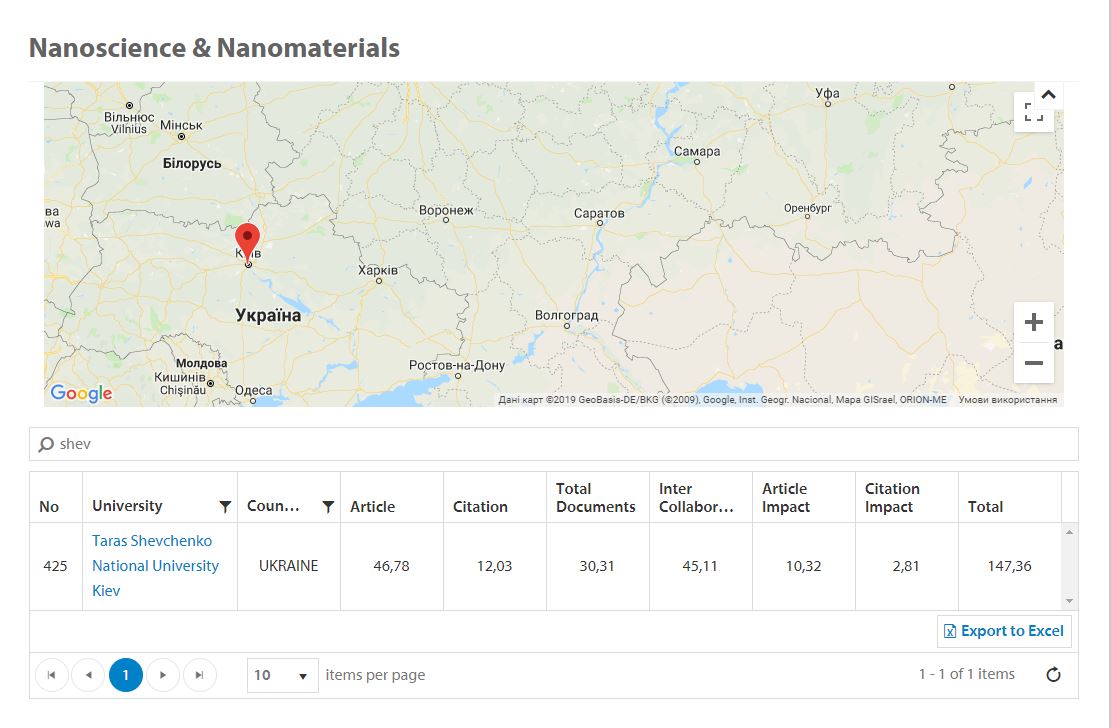Image resolution: width=1111 pixels, height=728 pixels.
Task: Click the Мінськ city label on map
Action: click(x=181, y=125)
